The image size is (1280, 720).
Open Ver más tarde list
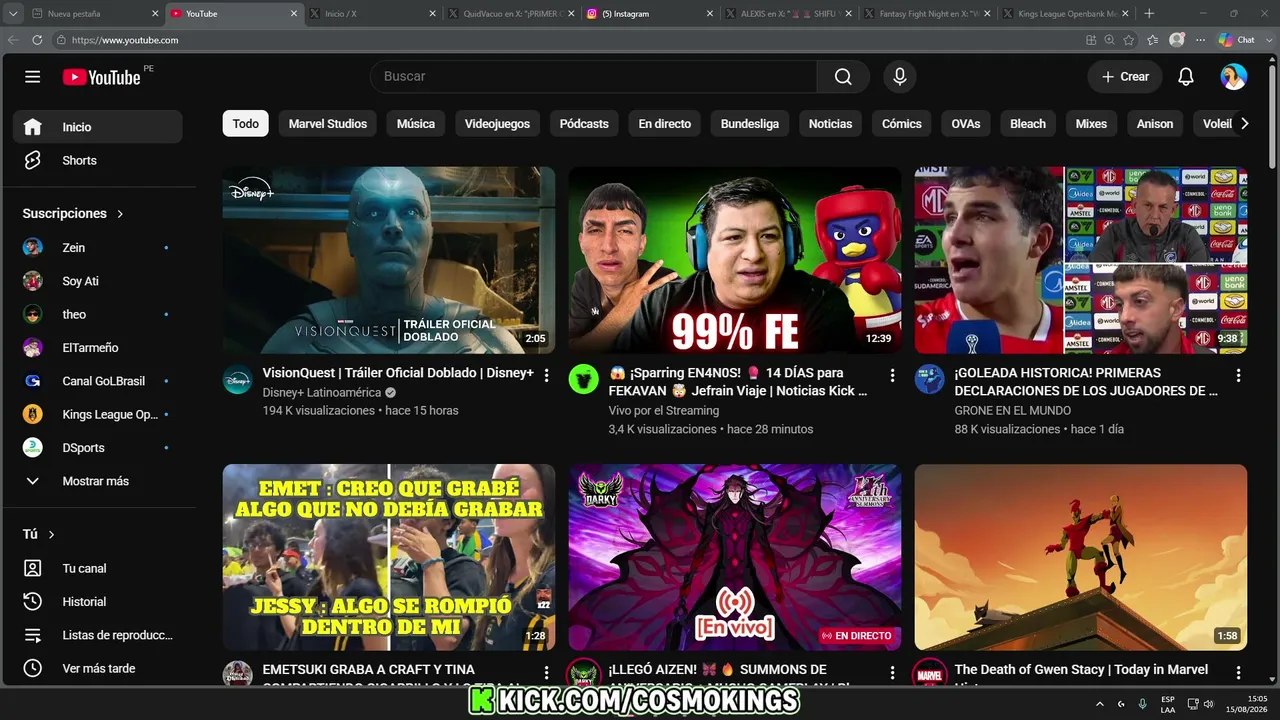[x=98, y=668]
